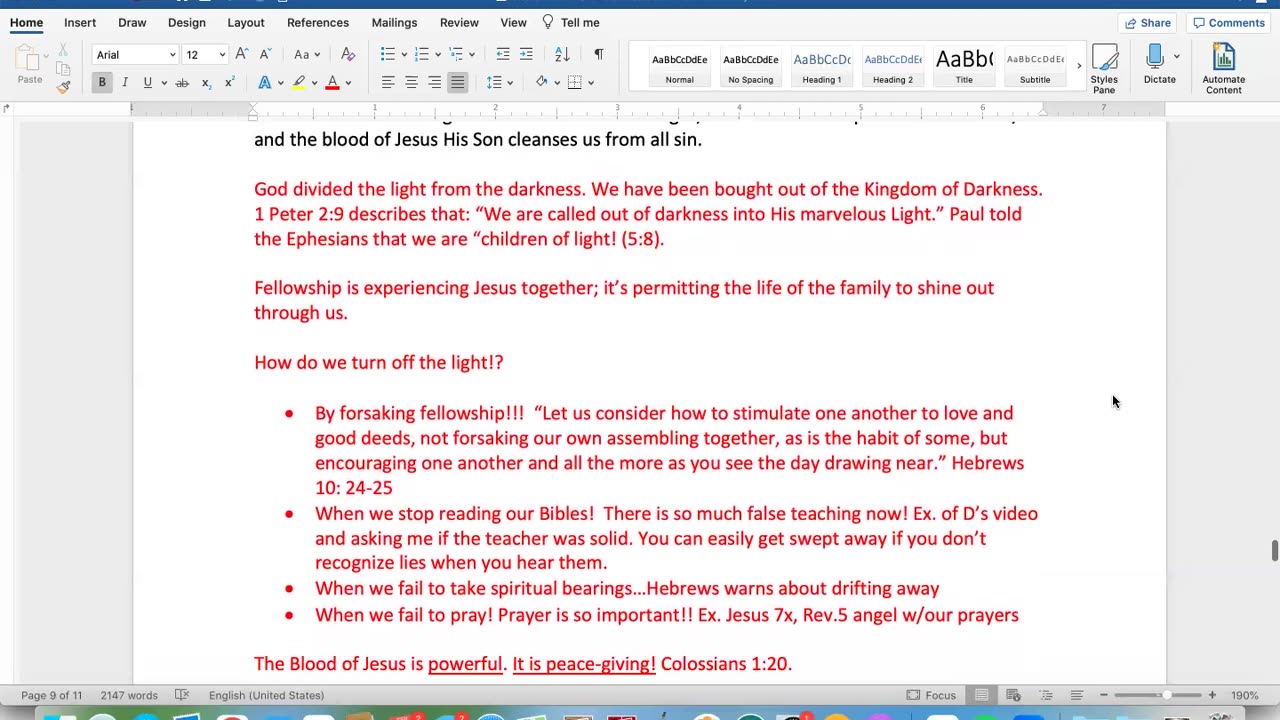Screen dimensions: 1280x720
Task: Click the 2147 words count
Action: pos(129,695)
